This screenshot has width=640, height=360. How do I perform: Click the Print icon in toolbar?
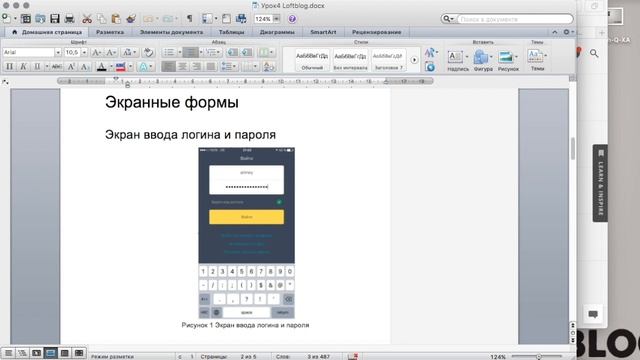[69, 19]
